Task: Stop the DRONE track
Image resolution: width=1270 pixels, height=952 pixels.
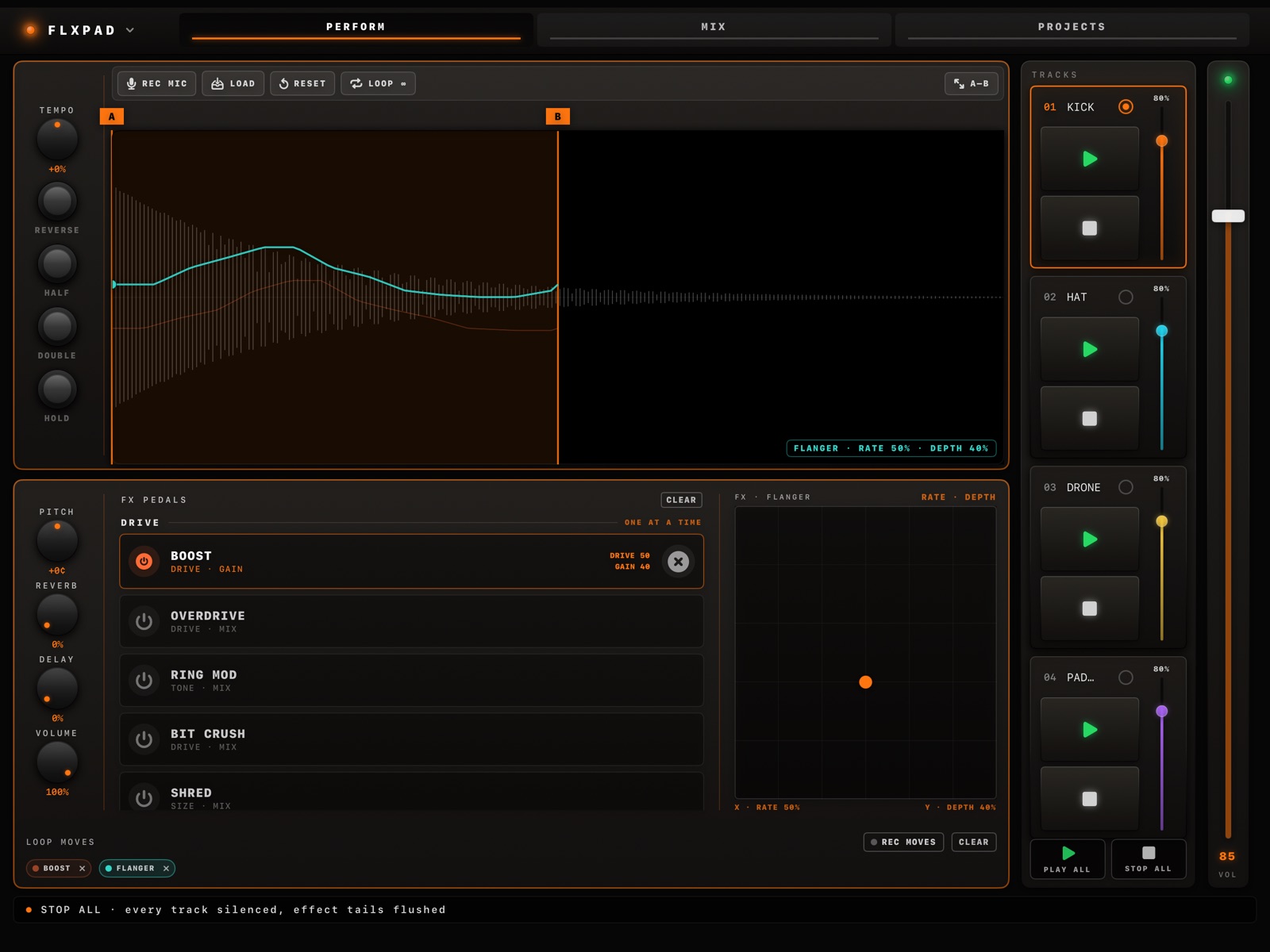Action: click(1090, 608)
